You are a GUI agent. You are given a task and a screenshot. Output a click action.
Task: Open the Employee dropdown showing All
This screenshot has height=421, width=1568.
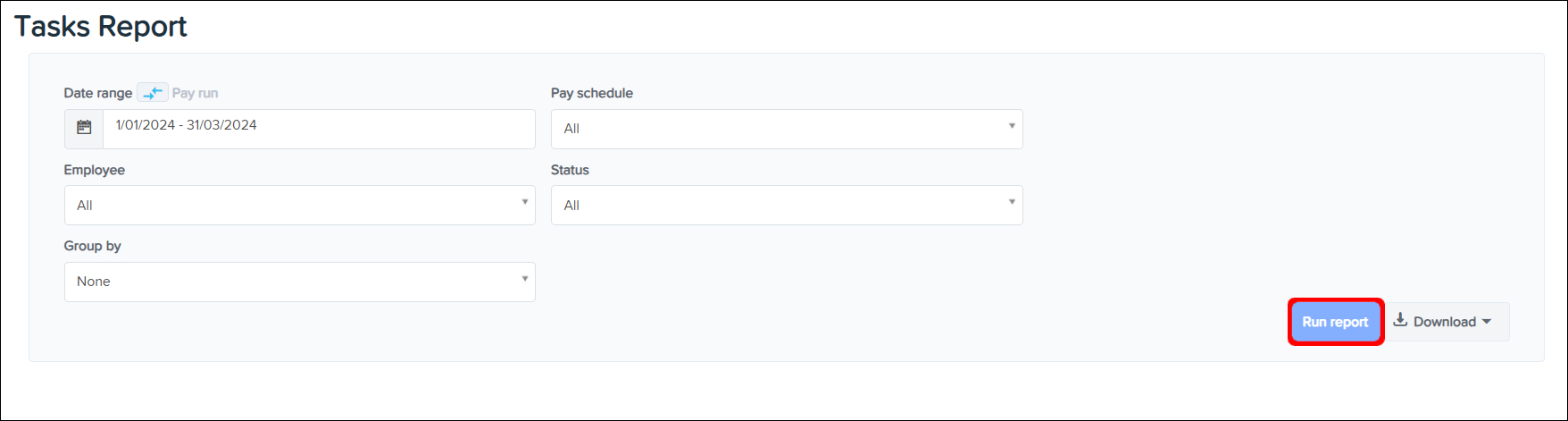point(290,206)
